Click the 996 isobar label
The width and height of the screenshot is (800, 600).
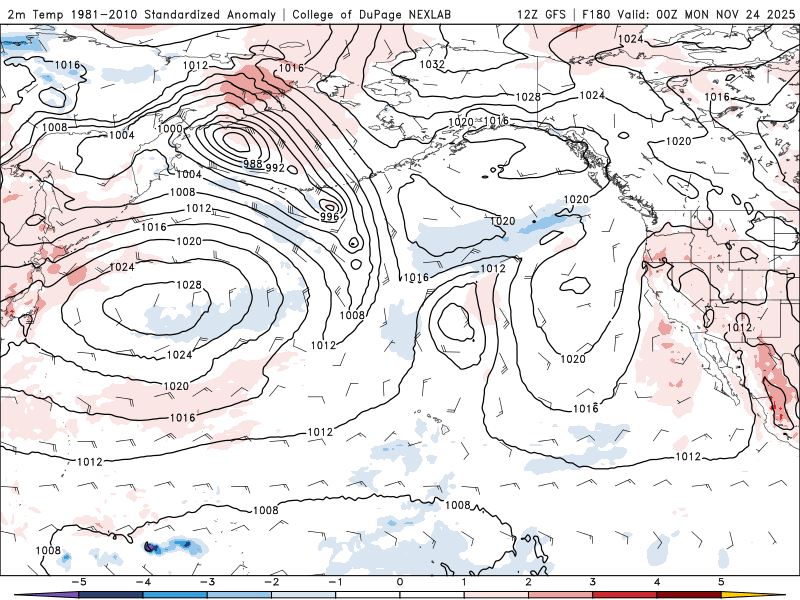point(330,216)
